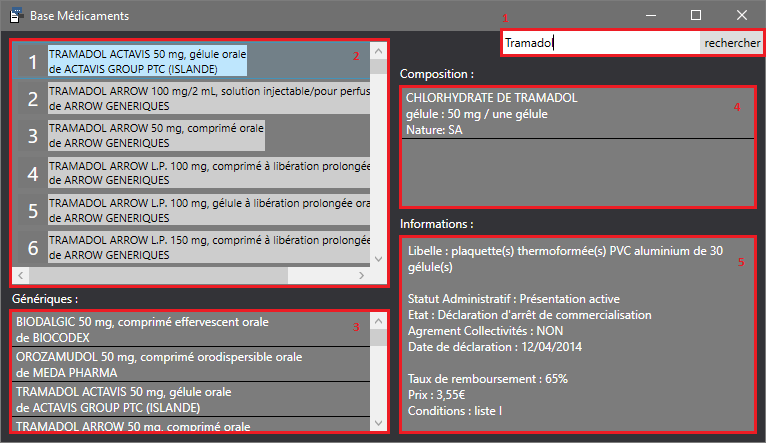Maximize the Base Médicaments window
The height and width of the screenshot is (443, 766).
696,16
